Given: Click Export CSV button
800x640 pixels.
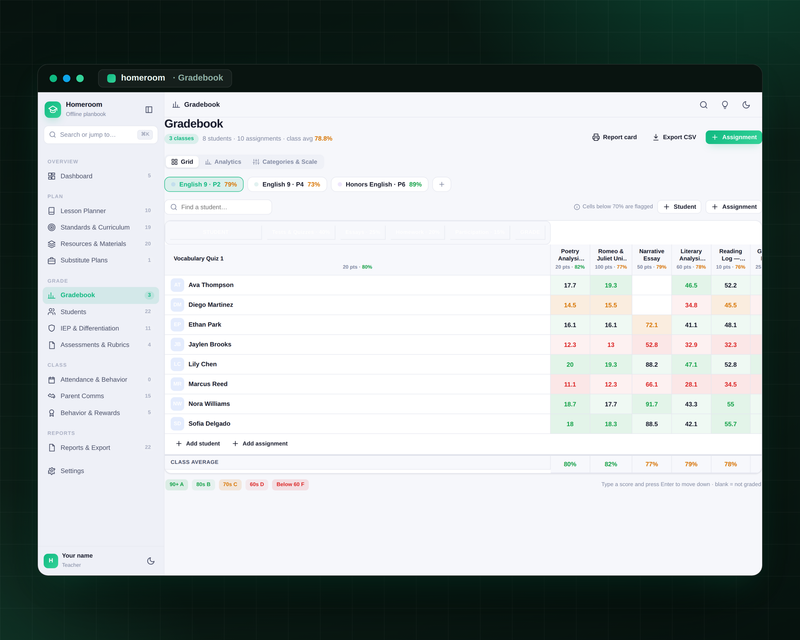Looking at the screenshot, I should (x=674, y=137).
